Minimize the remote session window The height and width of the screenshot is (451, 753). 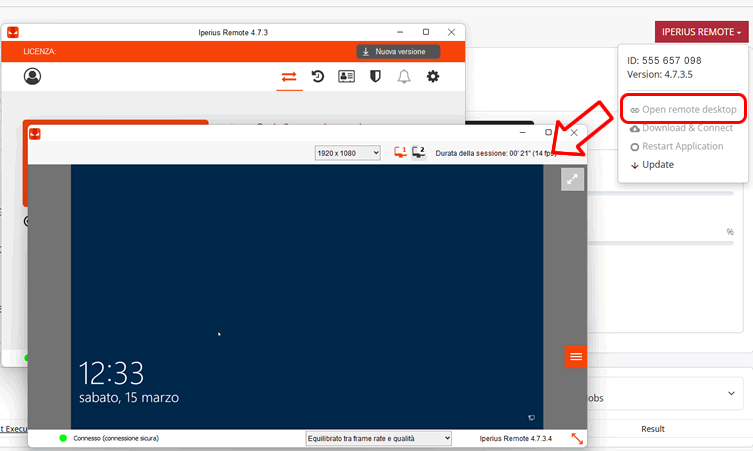[x=522, y=133]
